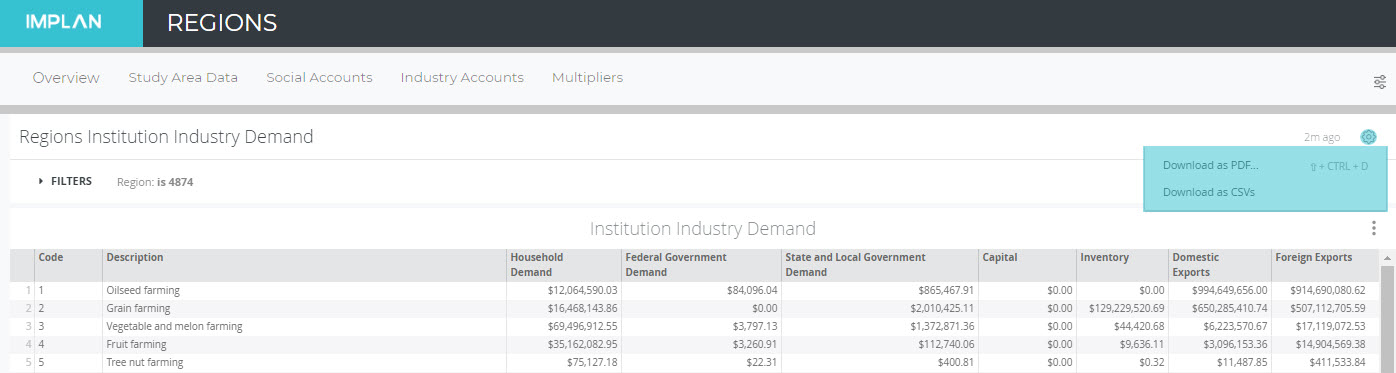Click the value $16,468,143.86
Image resolution: width=1396 pixels, height=373 pixels.
tap(582, 308)
